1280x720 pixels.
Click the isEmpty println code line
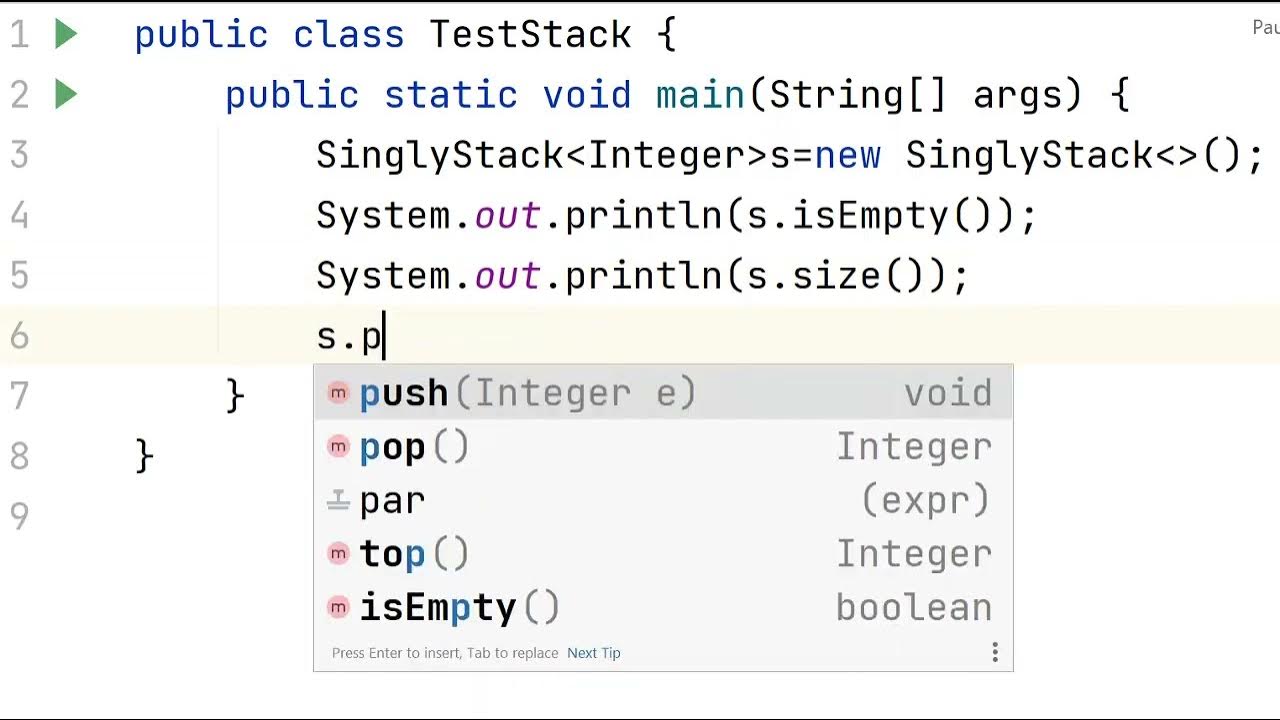(676, 216)
